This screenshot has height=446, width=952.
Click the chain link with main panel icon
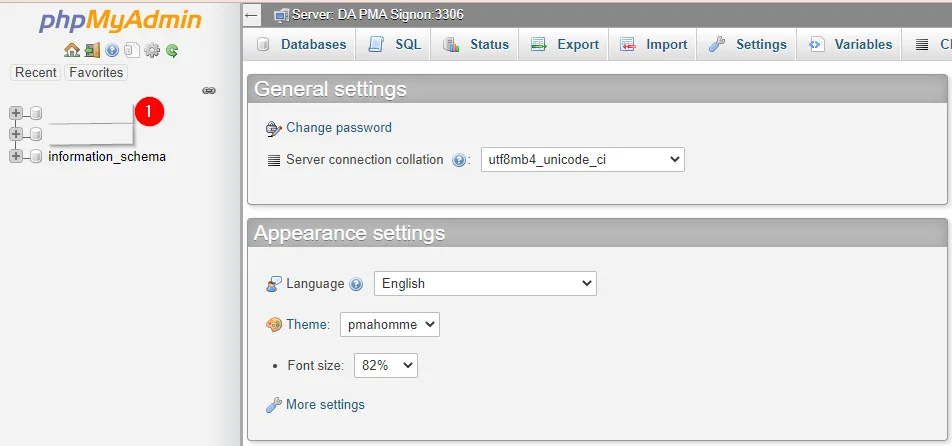[209, 90]
